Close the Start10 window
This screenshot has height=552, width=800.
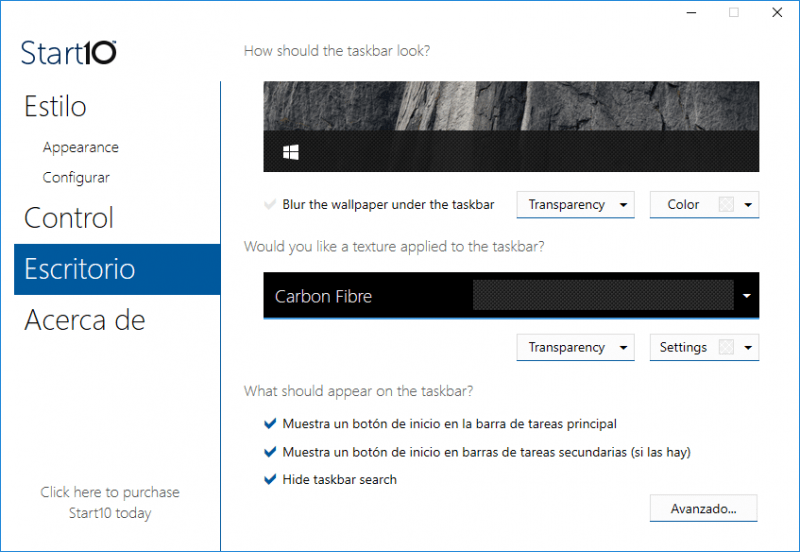(x=777, y=13)
